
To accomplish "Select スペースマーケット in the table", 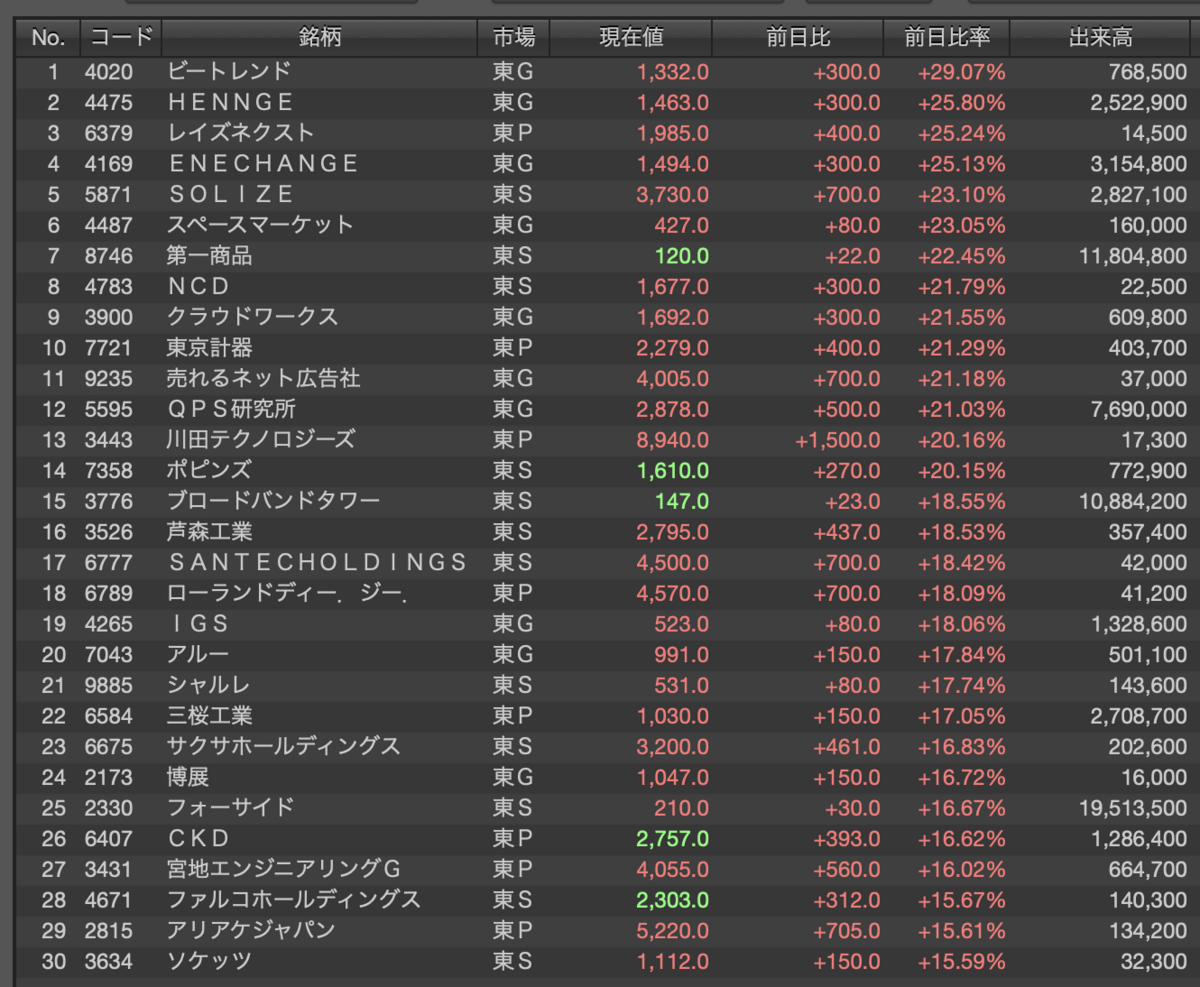I will 260,225.
